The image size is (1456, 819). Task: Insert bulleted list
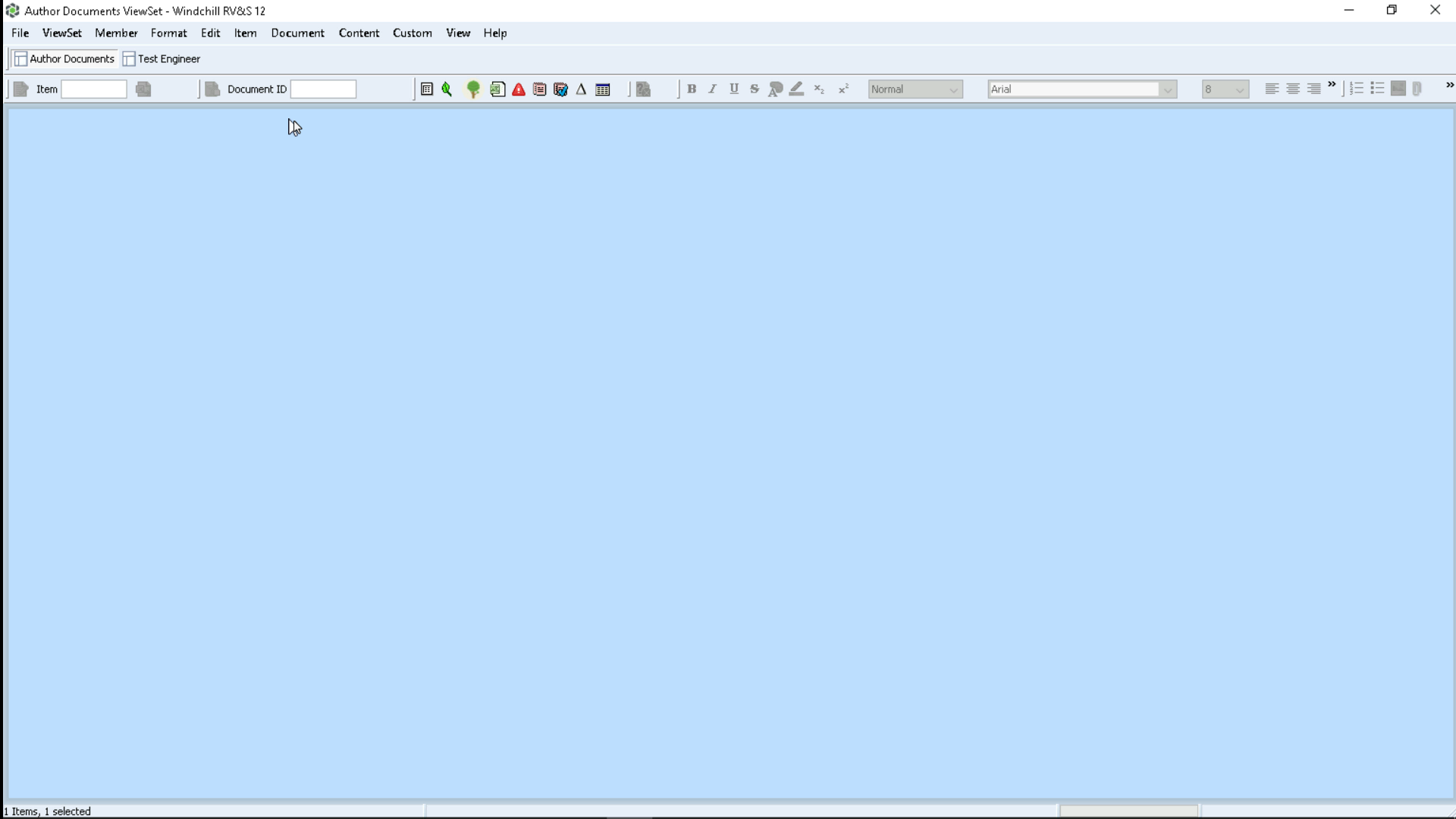1378,89
